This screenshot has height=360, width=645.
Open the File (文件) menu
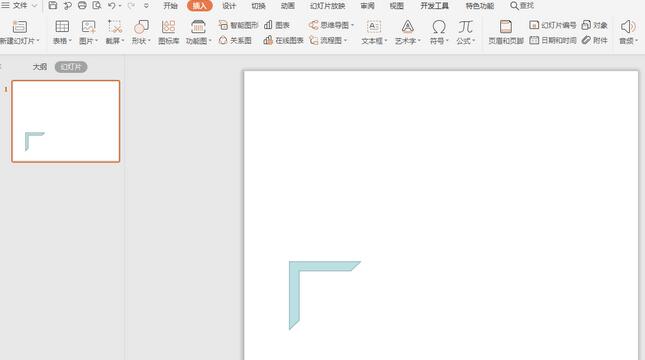click(x=19, y=6)
